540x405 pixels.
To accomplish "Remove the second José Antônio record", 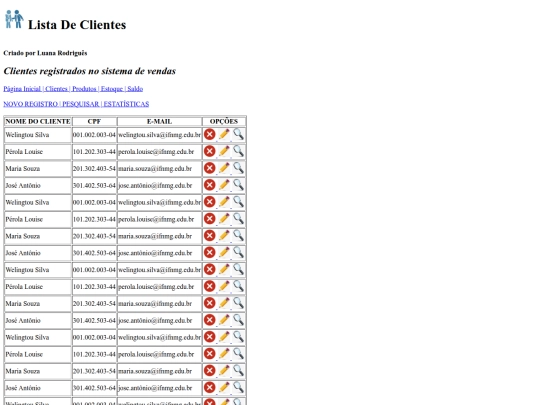I will point(209,252).
